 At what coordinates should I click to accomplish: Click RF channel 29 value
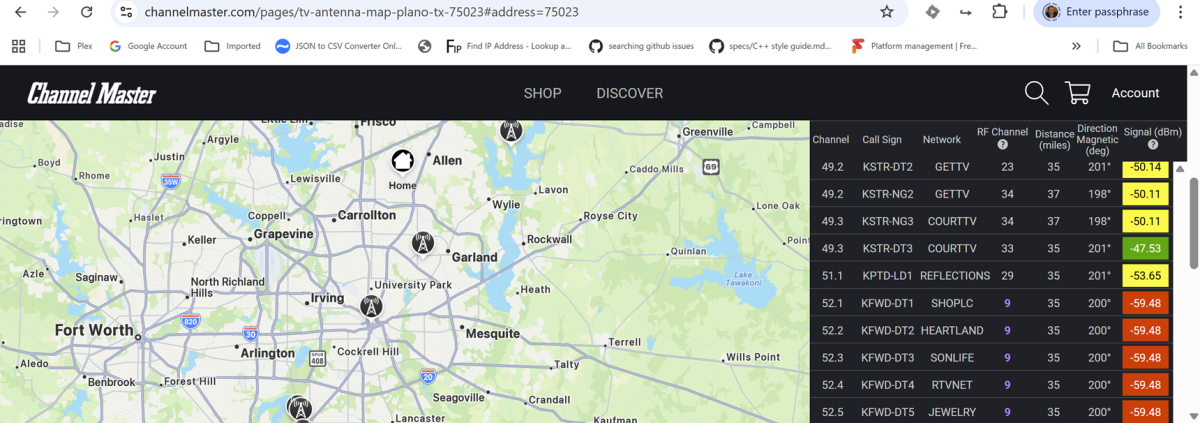(x=1007, y=276)
